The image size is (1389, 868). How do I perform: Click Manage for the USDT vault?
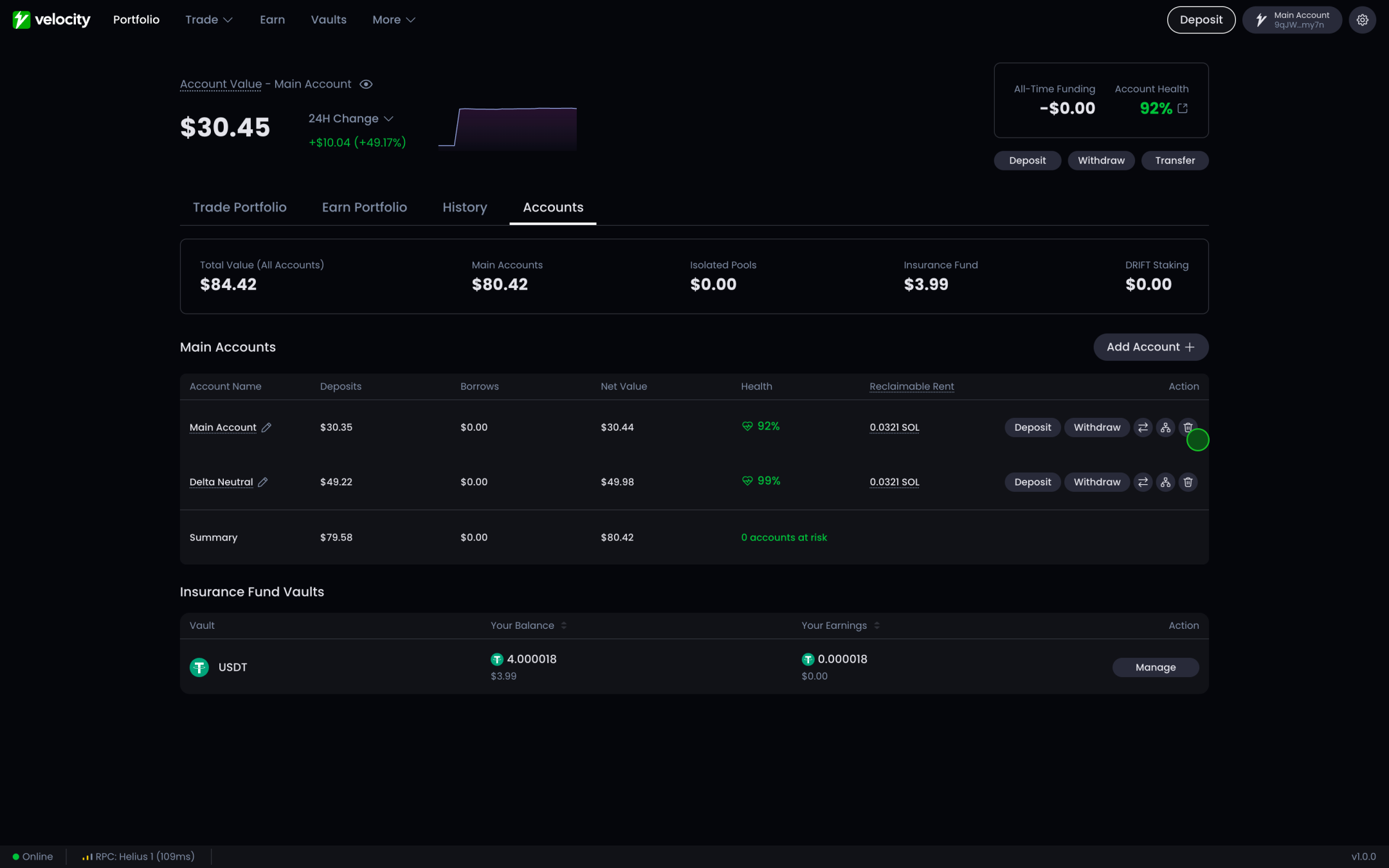(x=1155, y=667)
